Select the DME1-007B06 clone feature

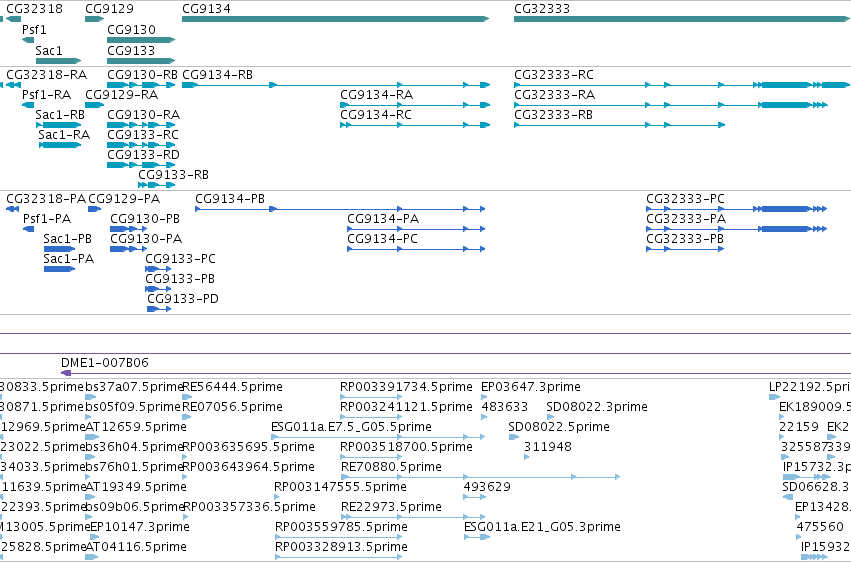456,373
